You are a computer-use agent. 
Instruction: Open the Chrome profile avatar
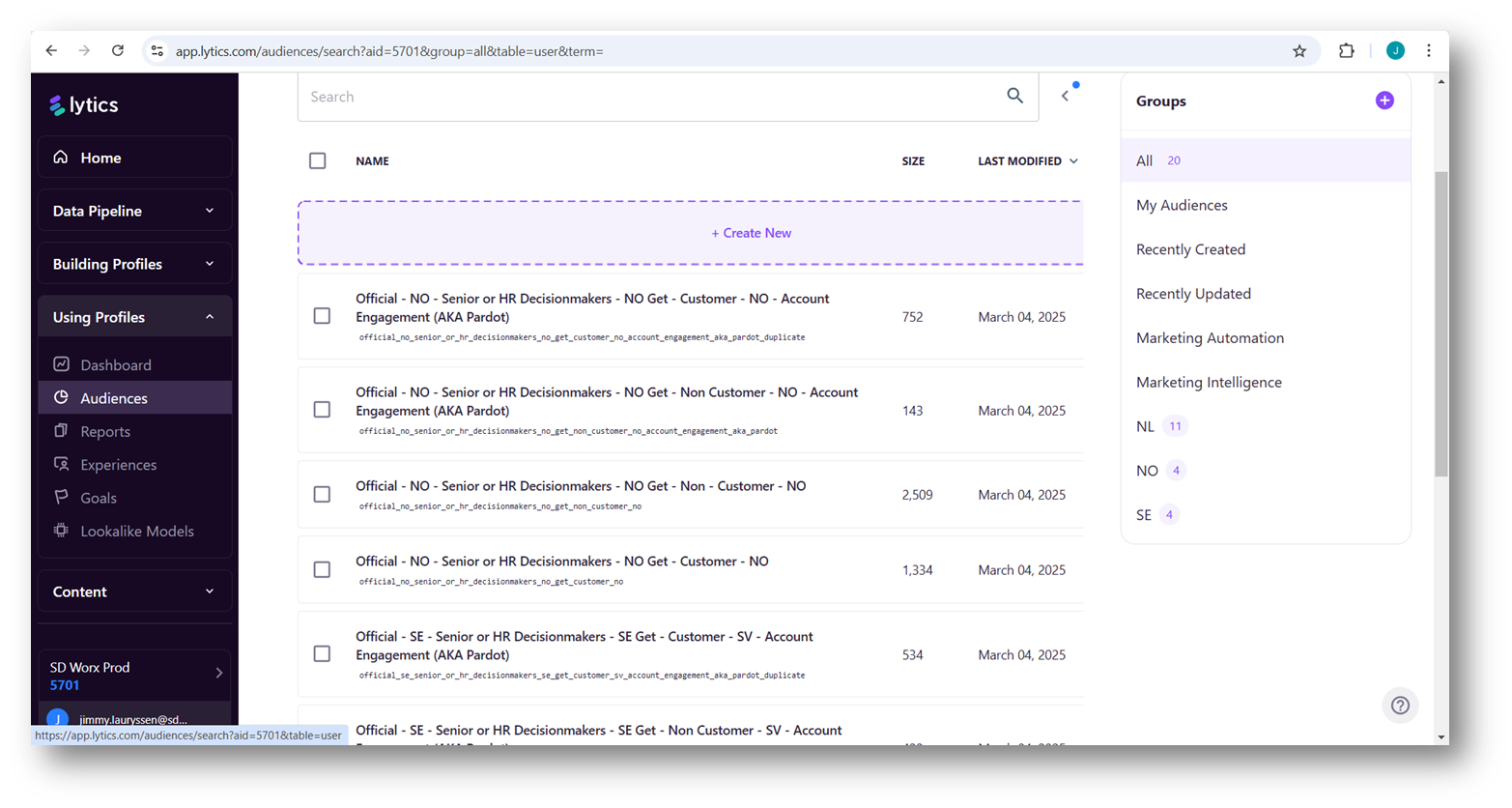1395,51
